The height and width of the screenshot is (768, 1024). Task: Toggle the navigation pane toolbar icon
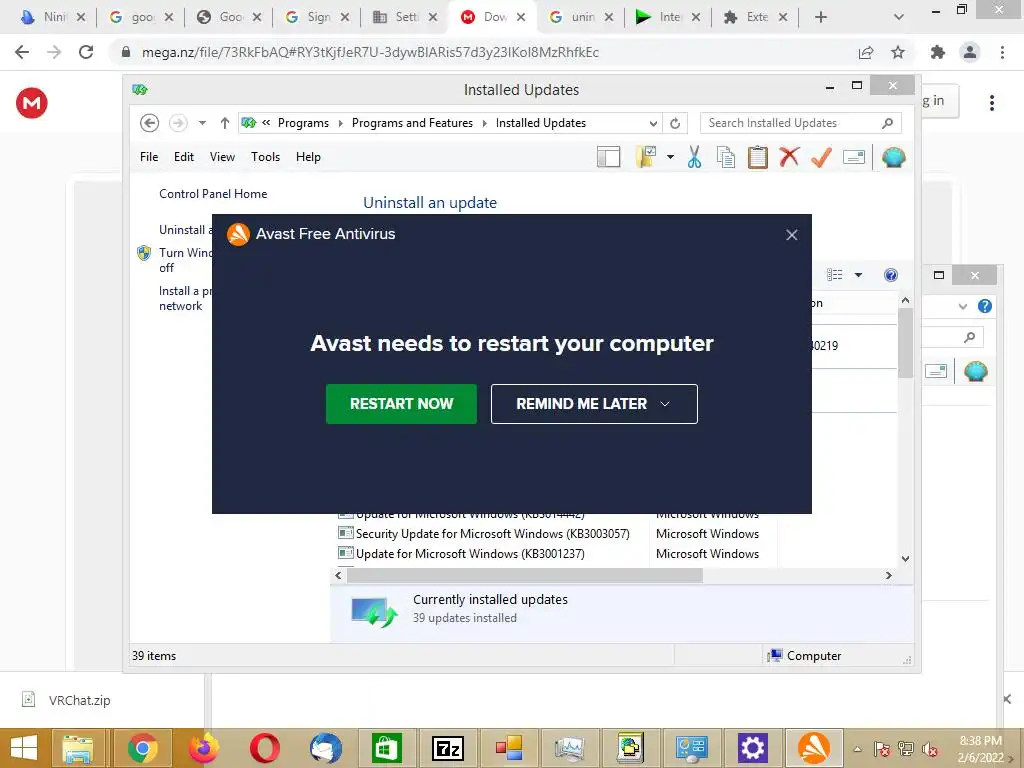point(608,157)
